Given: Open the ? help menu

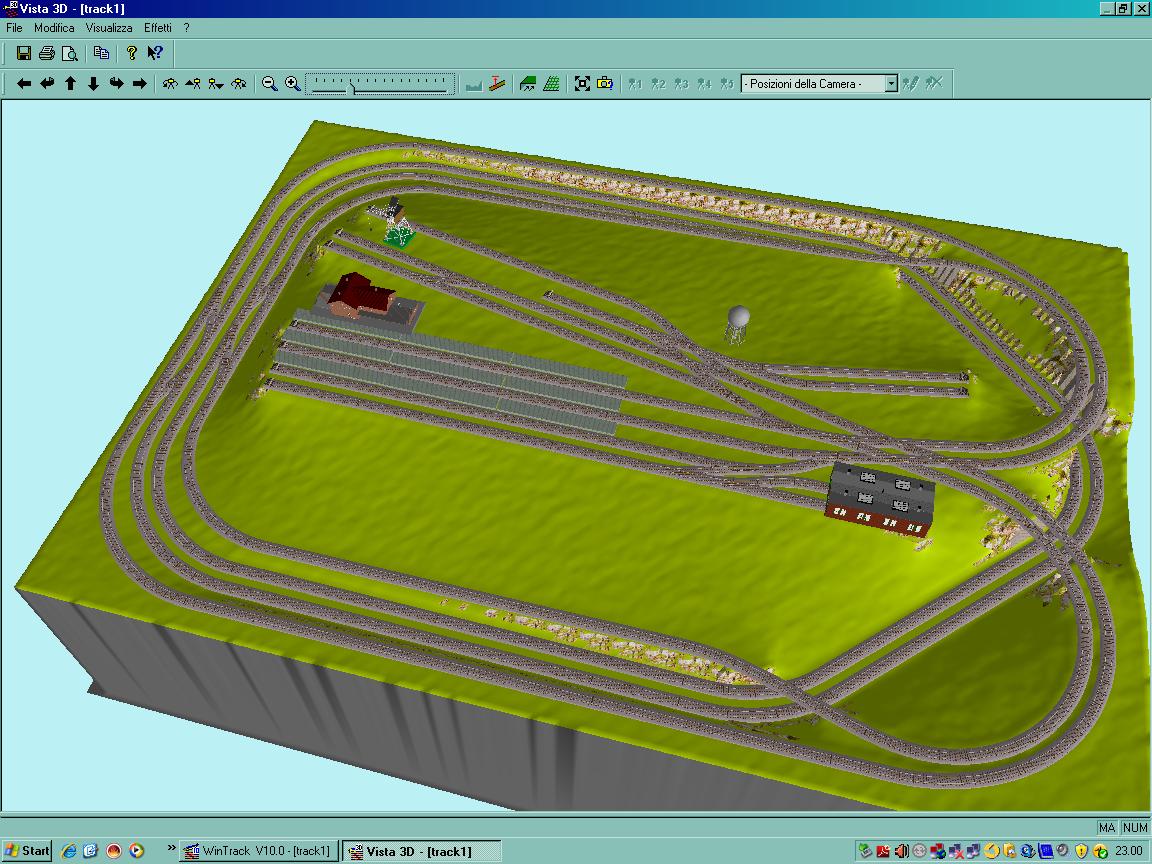Looking at the screenshot, I should [187, 28].
